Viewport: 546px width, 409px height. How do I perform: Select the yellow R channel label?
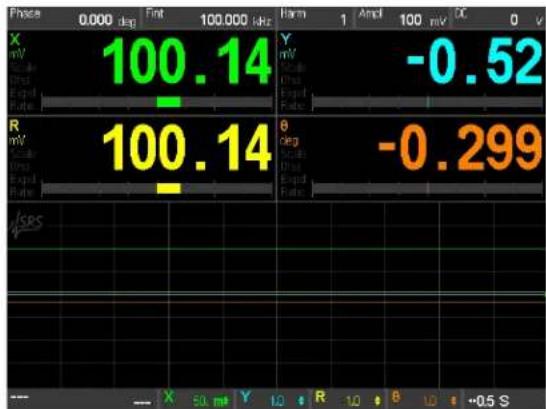click(x=14, y=126)
